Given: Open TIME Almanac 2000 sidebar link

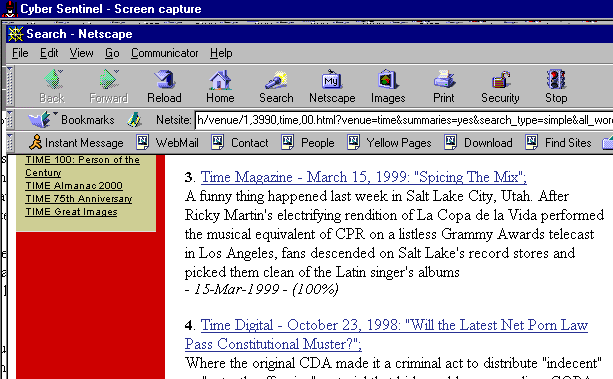Looking at the screenshot, I should click(74, 185).
